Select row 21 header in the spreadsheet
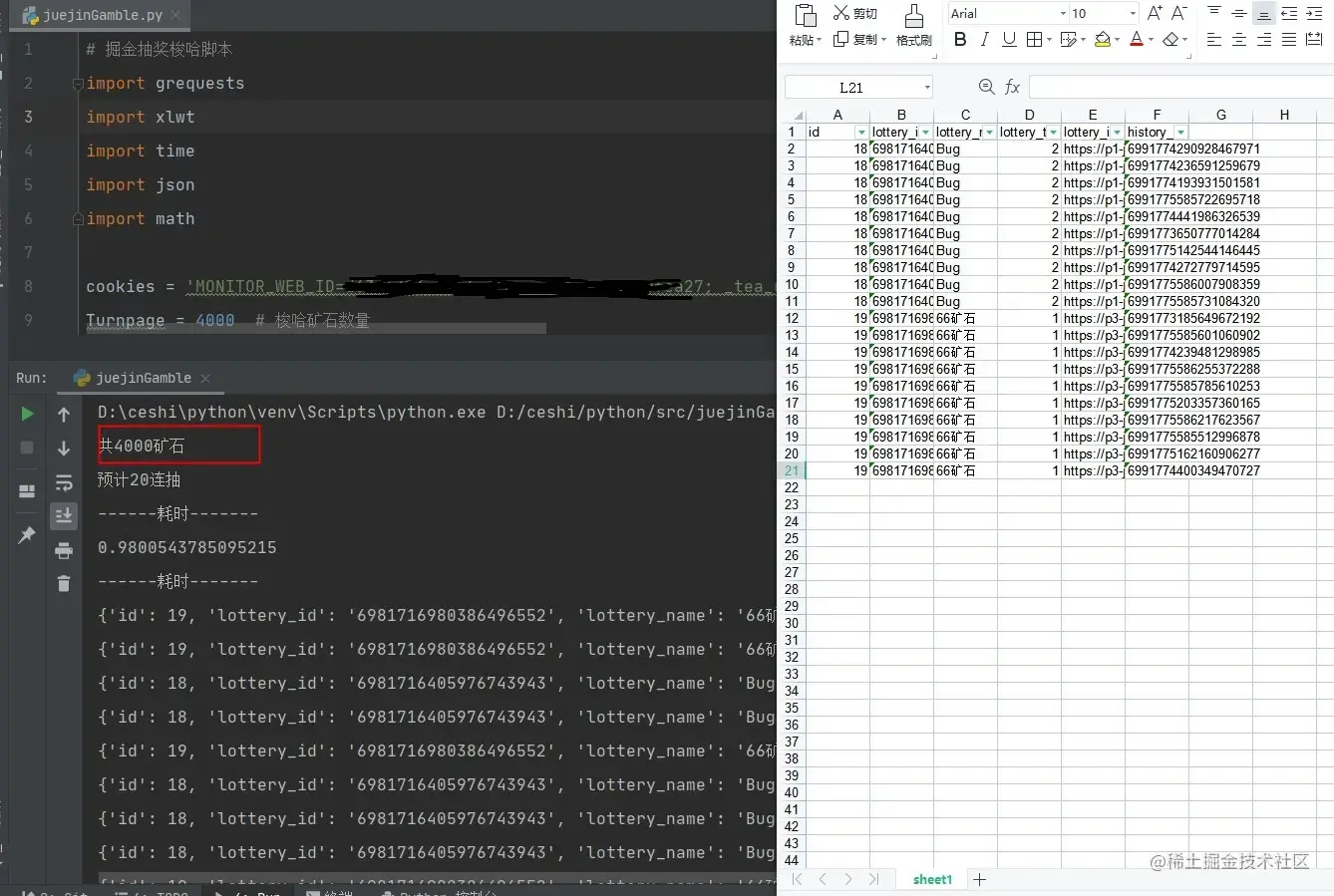 click(792, 470)
